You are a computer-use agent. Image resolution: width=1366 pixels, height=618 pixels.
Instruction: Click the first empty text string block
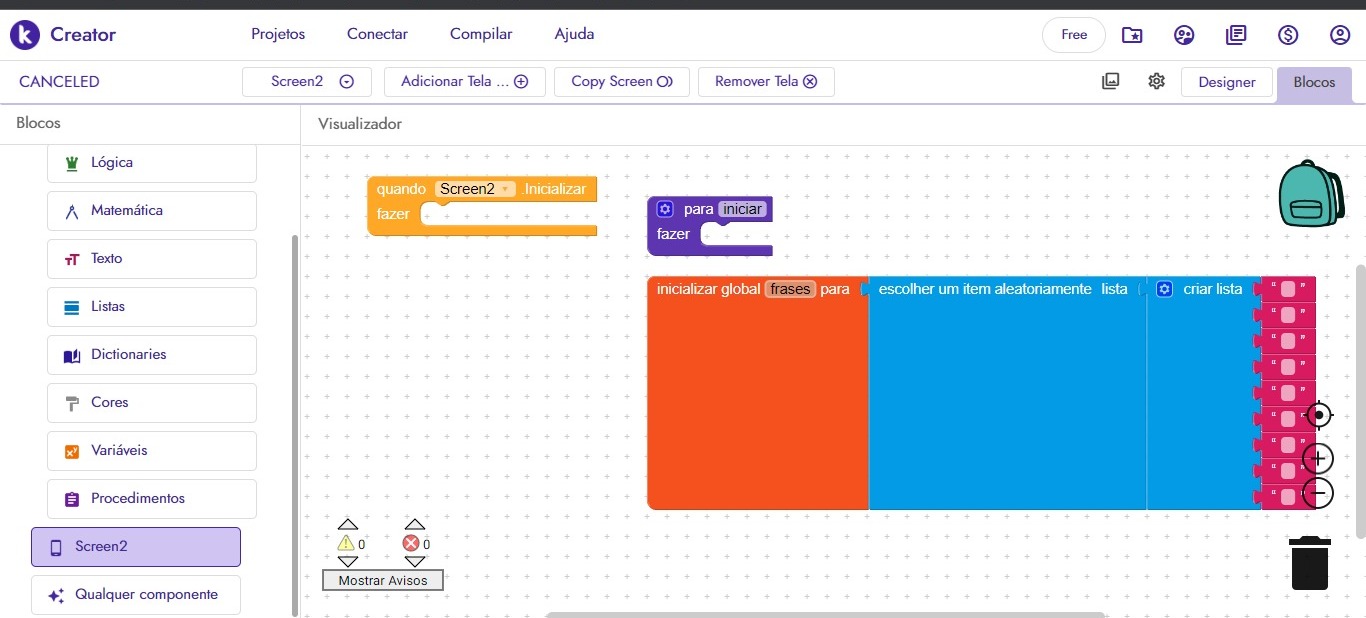tap(1288, 289)
